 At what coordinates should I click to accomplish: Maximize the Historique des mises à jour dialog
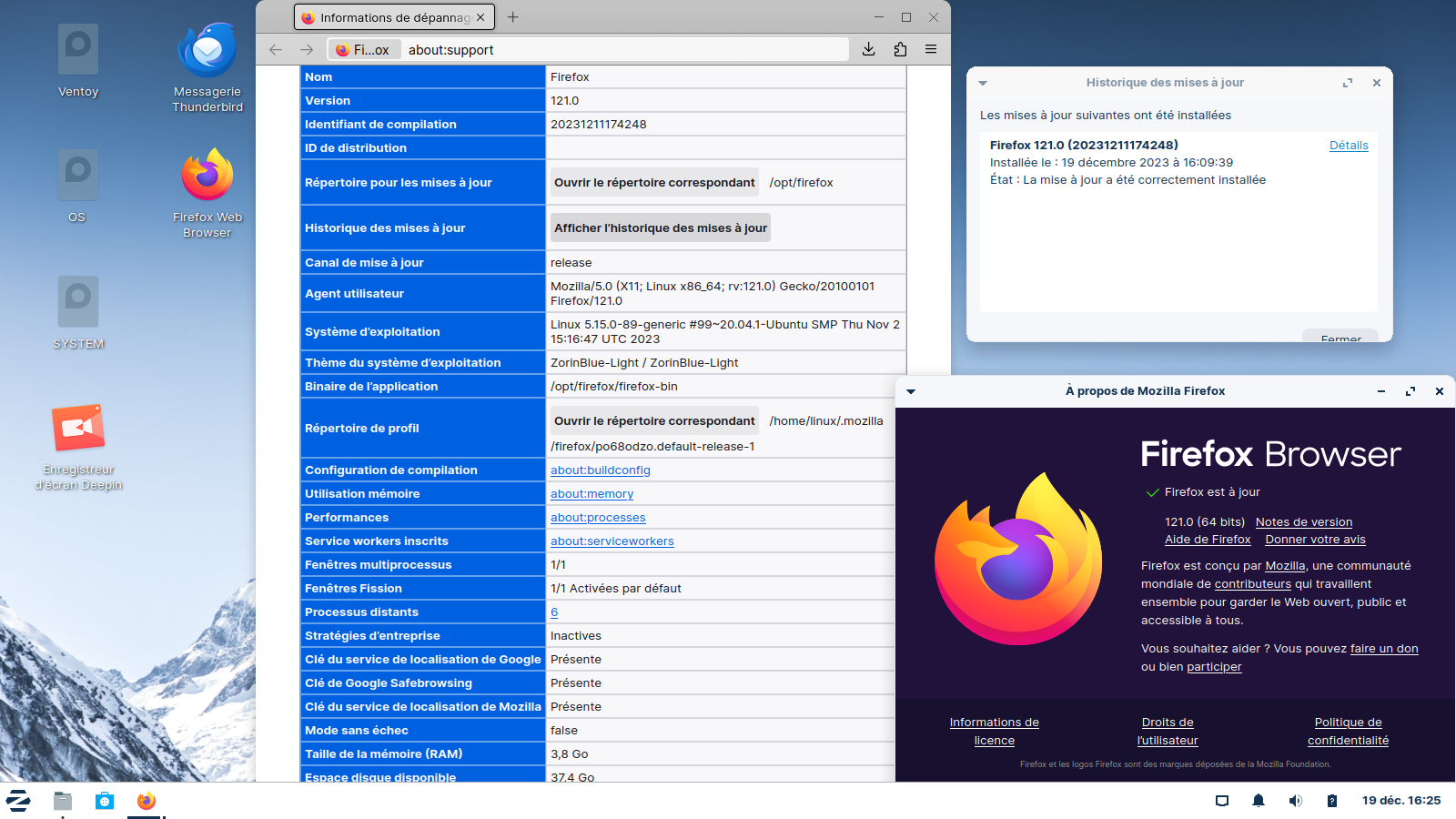point(1348,83)
